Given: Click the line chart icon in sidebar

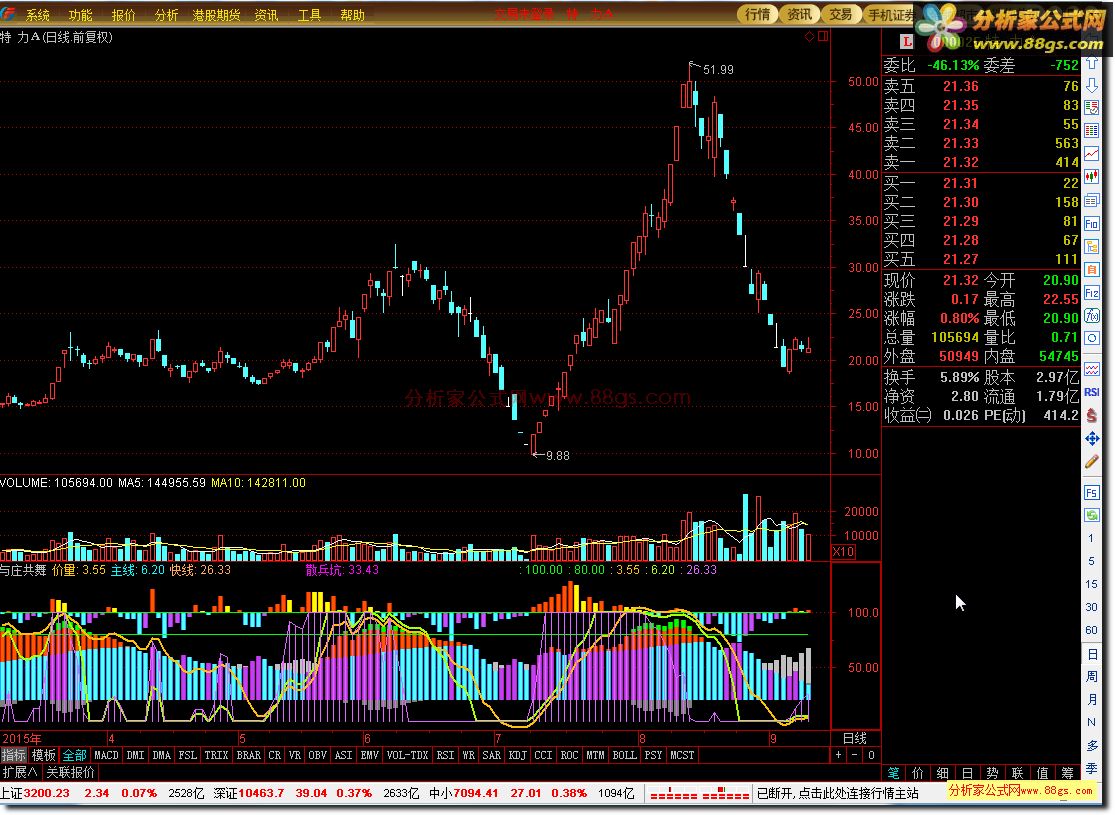Looking at the screenshot, I should point(1092,154).
